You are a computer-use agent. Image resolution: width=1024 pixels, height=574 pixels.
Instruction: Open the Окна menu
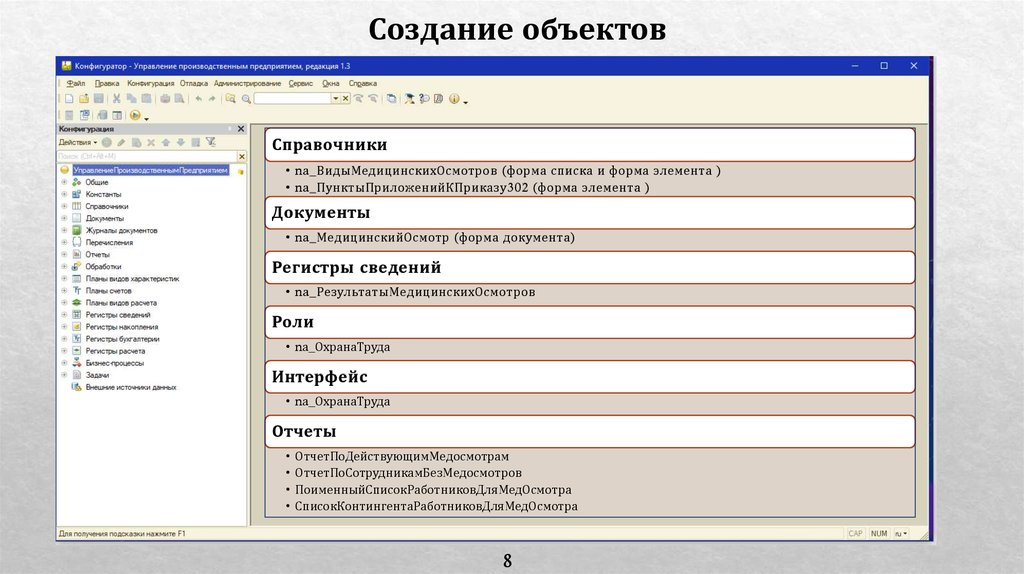330,84
